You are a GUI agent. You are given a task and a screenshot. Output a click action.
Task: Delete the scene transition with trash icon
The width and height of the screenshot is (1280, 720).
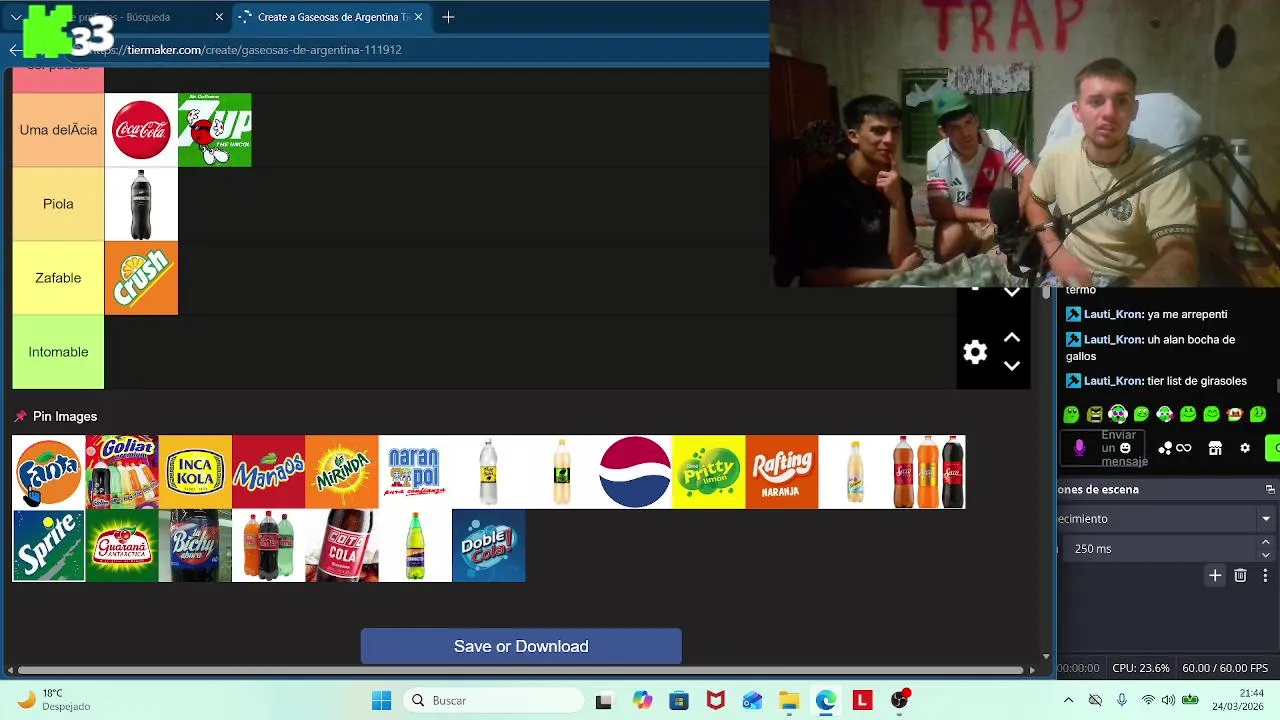click(x=1240, y=576)
